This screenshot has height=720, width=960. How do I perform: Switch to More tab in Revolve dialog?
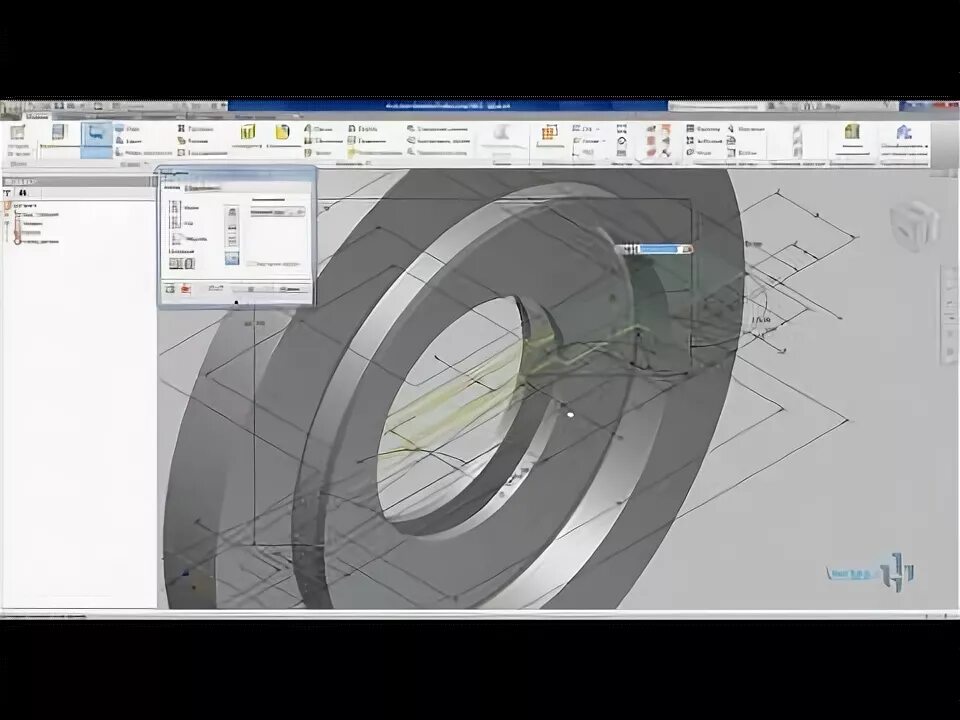click(x=201, y=189)
